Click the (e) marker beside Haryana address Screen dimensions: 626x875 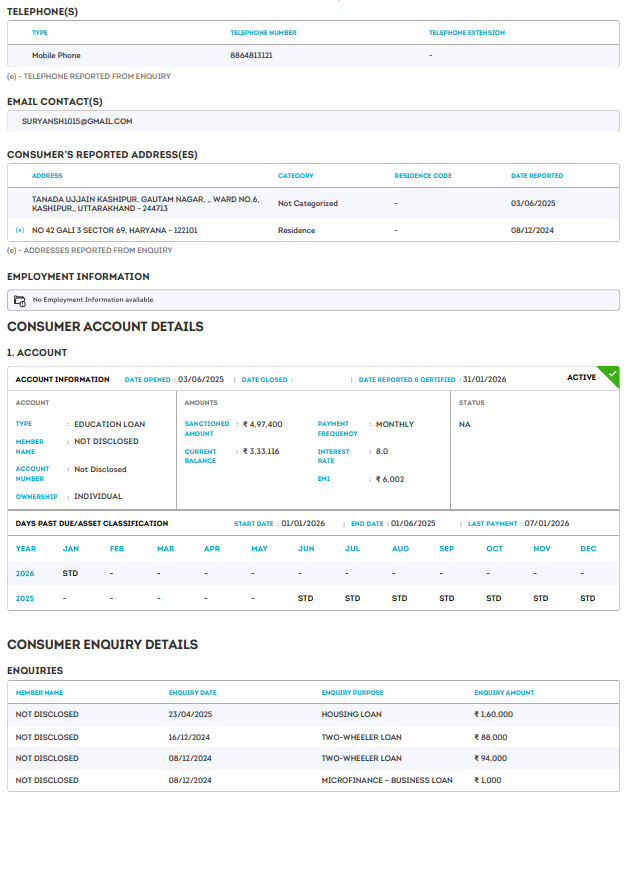[20, 230]
